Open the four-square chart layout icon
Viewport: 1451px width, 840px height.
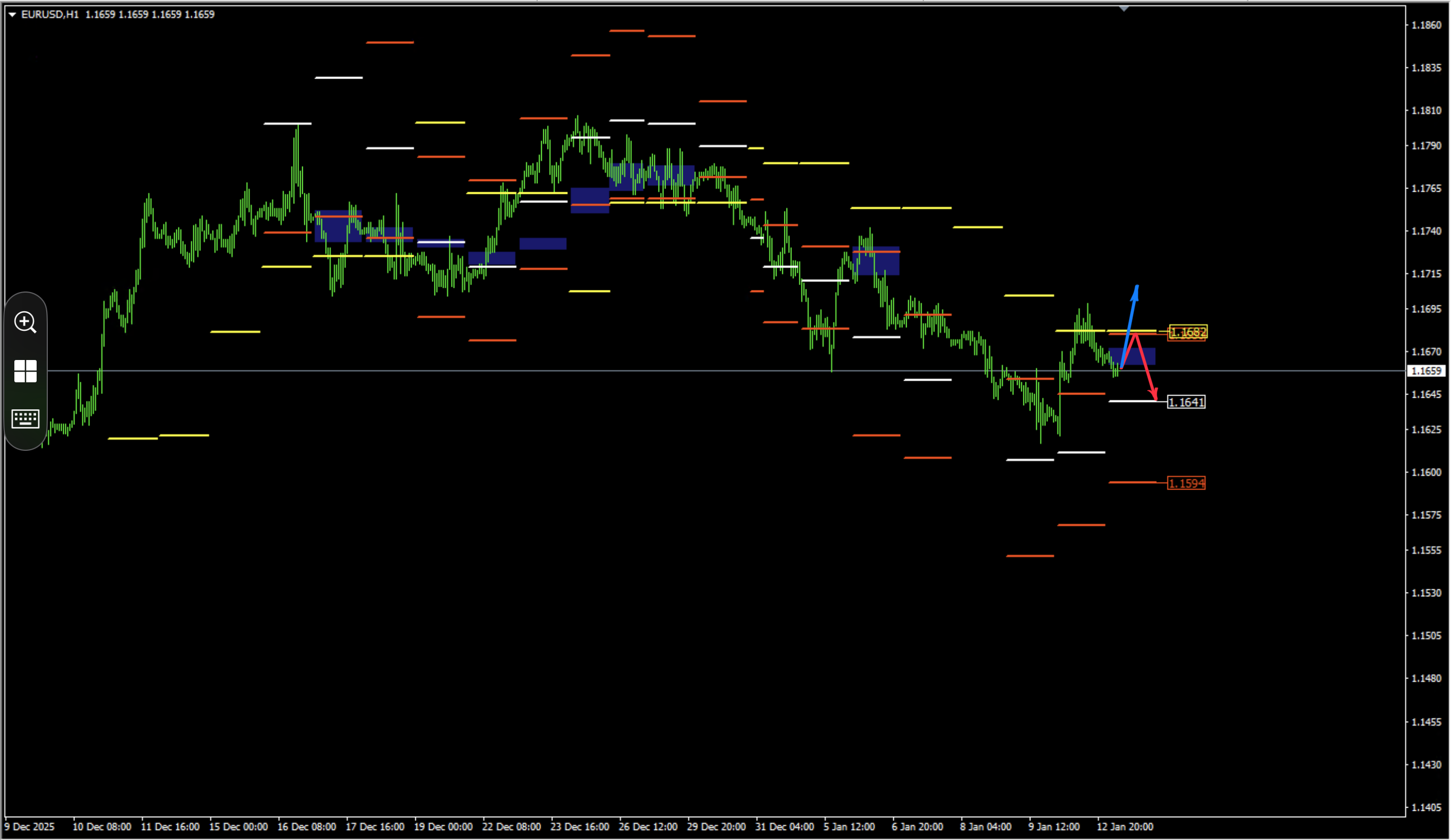[x=25, y=371]
